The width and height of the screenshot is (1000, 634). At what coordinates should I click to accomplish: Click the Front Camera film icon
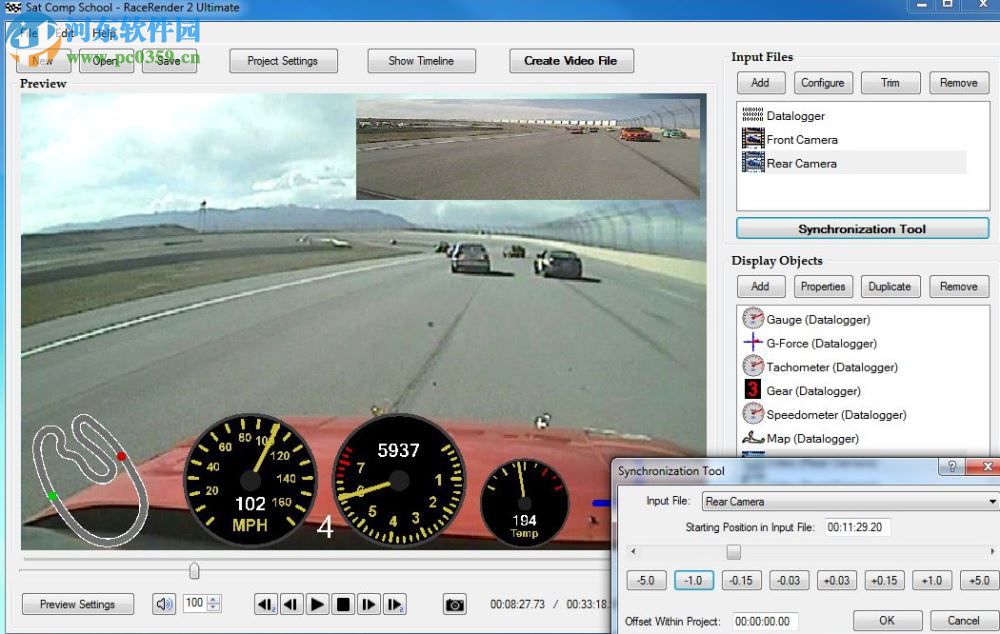[753, 138]
